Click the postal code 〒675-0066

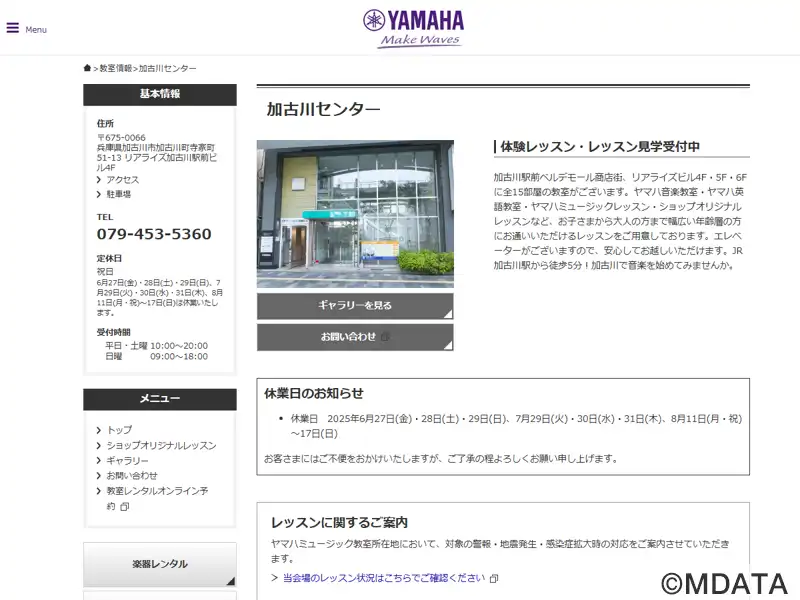coord(121,138)
